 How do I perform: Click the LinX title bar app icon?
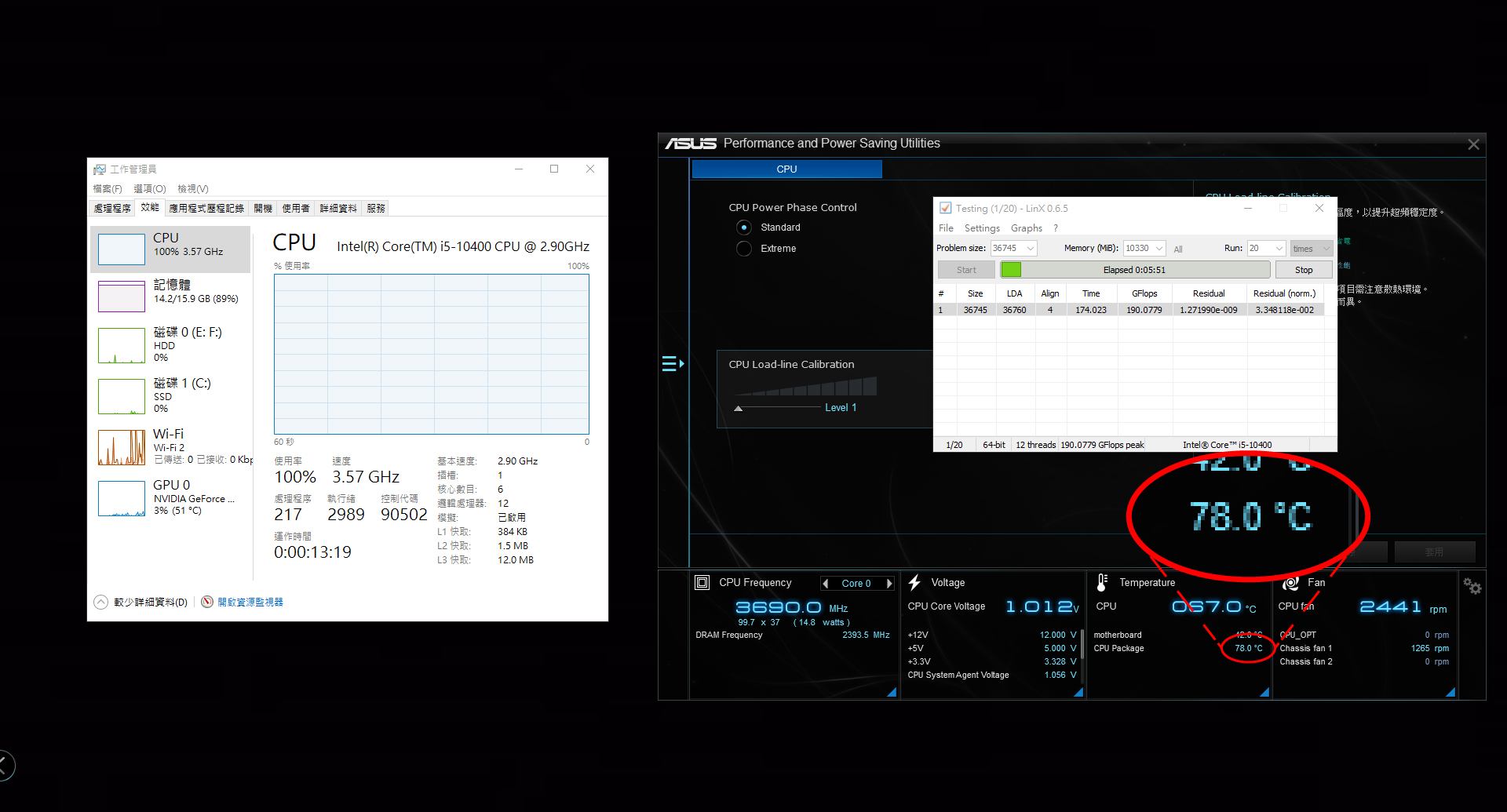pos(946,209)
